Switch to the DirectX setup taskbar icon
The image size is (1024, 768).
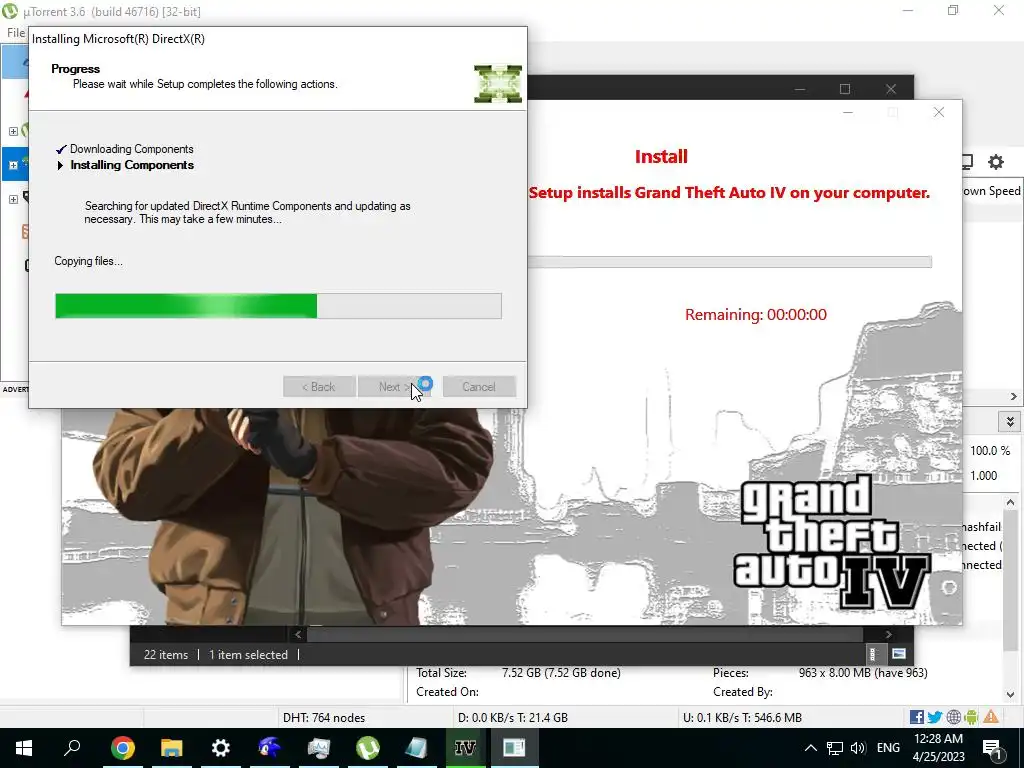coord(514,748)
